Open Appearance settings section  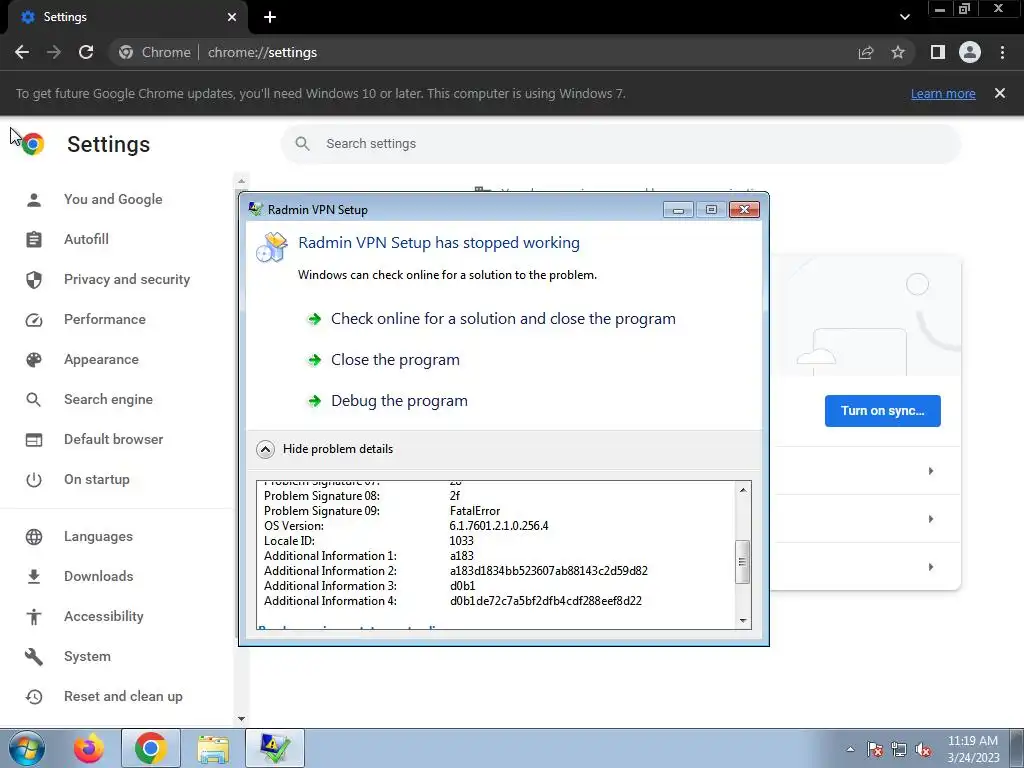(x=101, y=359)
